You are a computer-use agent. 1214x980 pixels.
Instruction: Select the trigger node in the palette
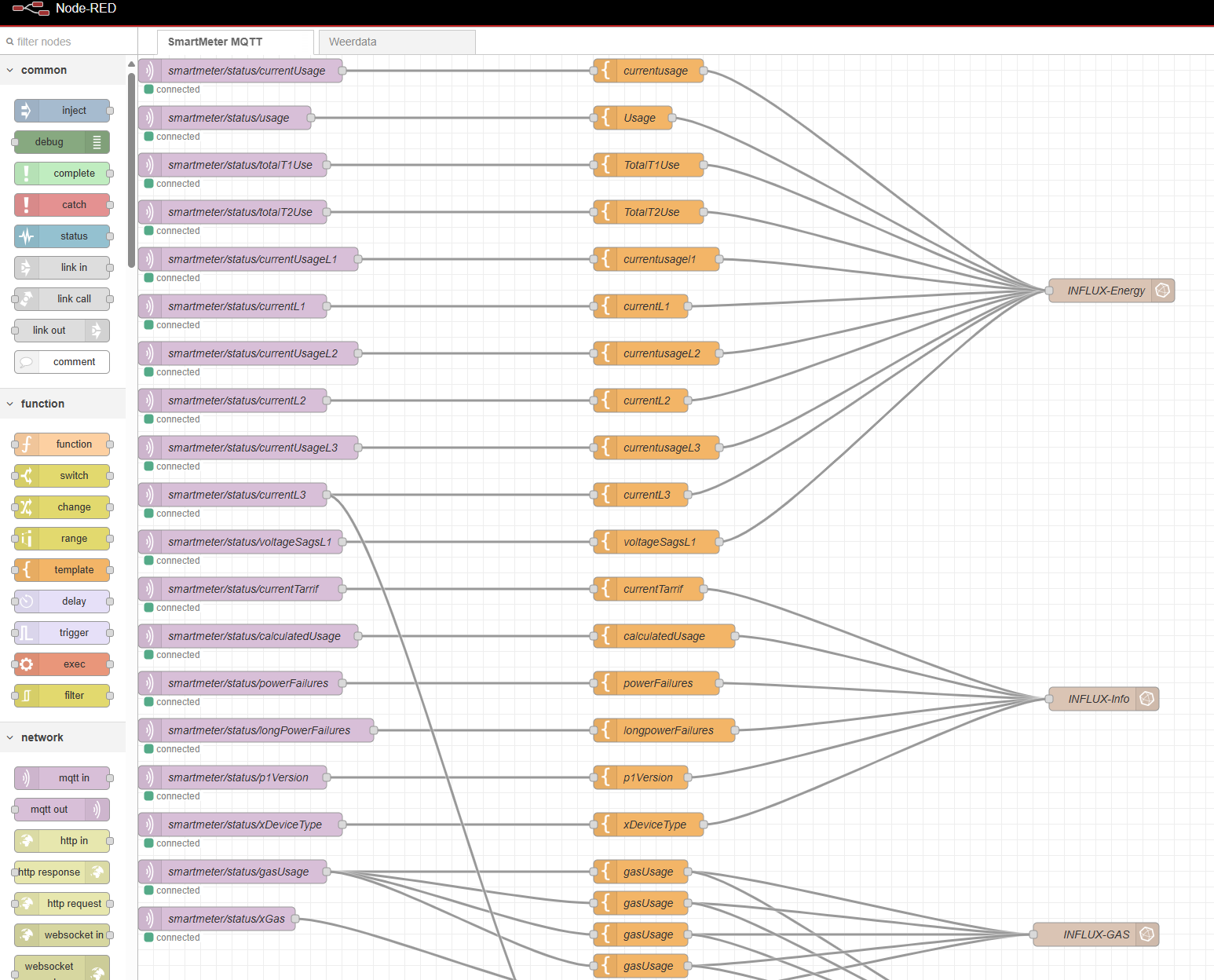[62, 633]
